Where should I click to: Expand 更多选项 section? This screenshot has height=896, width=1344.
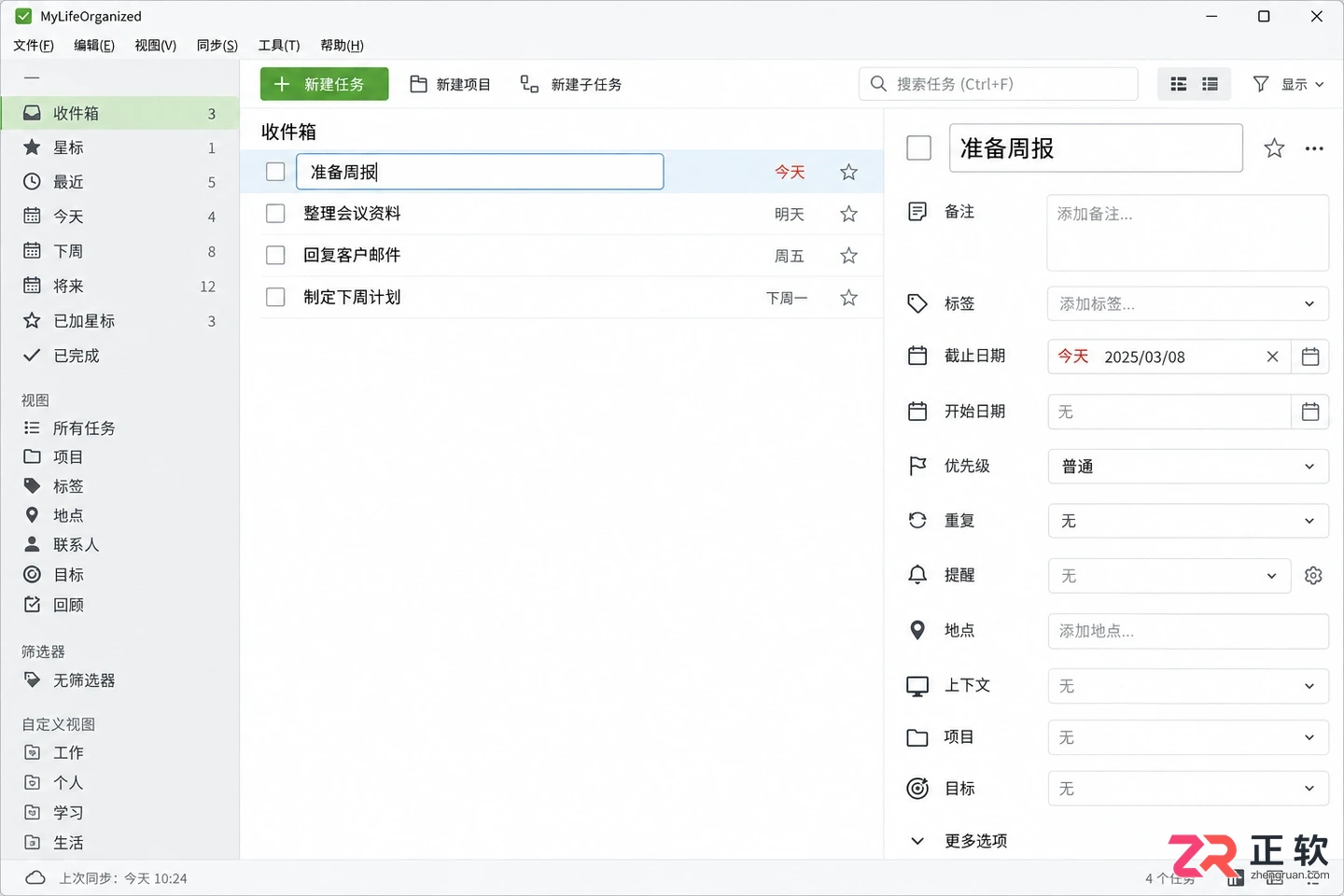pyautogui.click(x=958, y=841)
